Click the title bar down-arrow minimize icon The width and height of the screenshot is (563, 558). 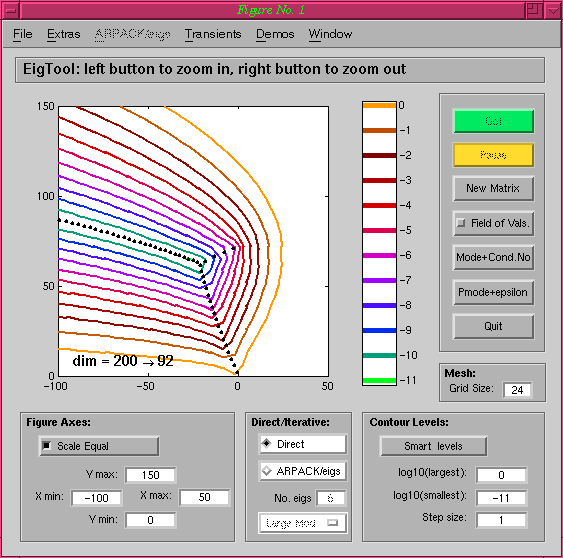click(553, 10)
